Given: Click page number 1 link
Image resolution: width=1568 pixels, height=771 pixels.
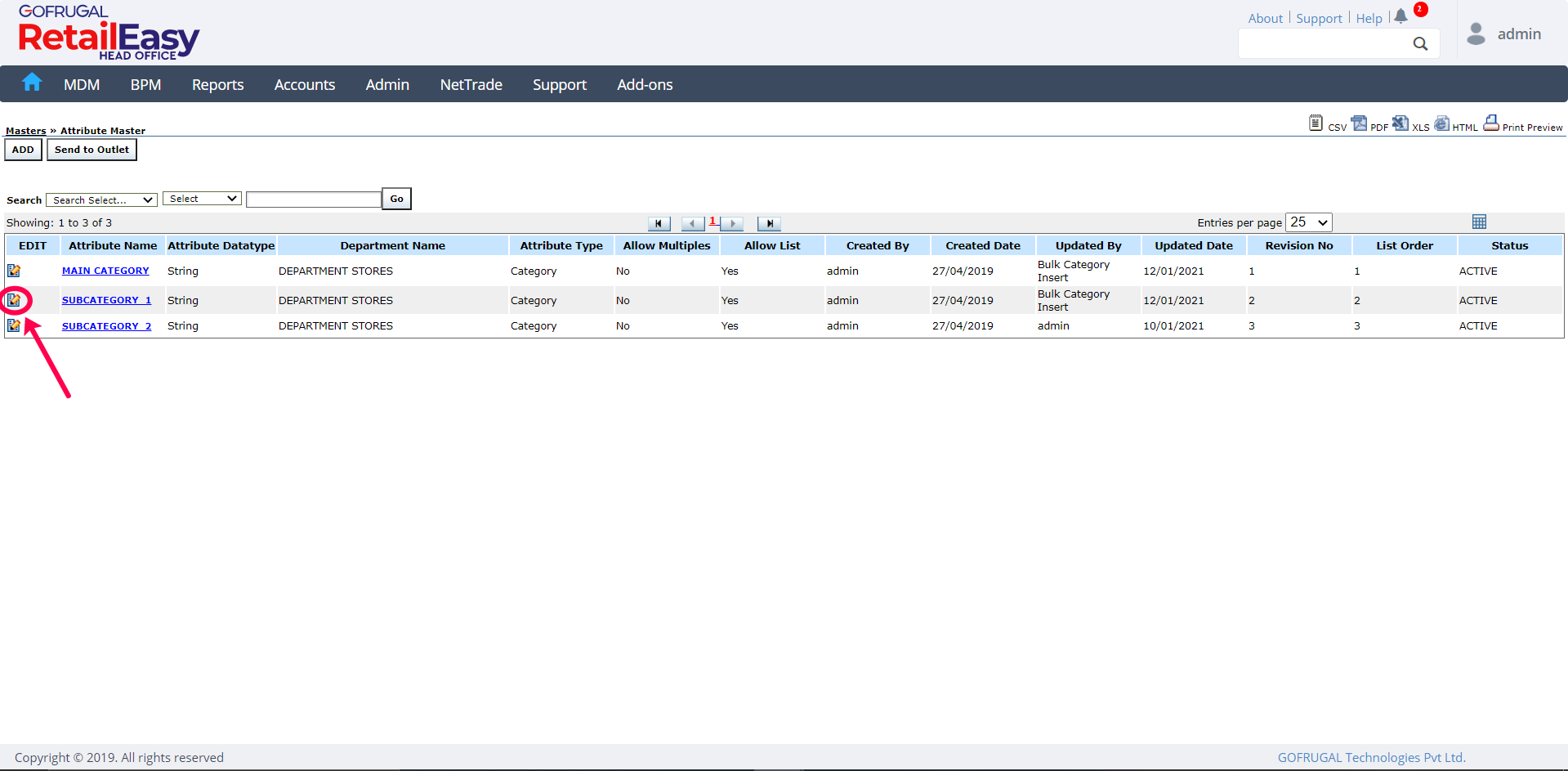Looking at the screenshot, I should click(x=713, y=221).
